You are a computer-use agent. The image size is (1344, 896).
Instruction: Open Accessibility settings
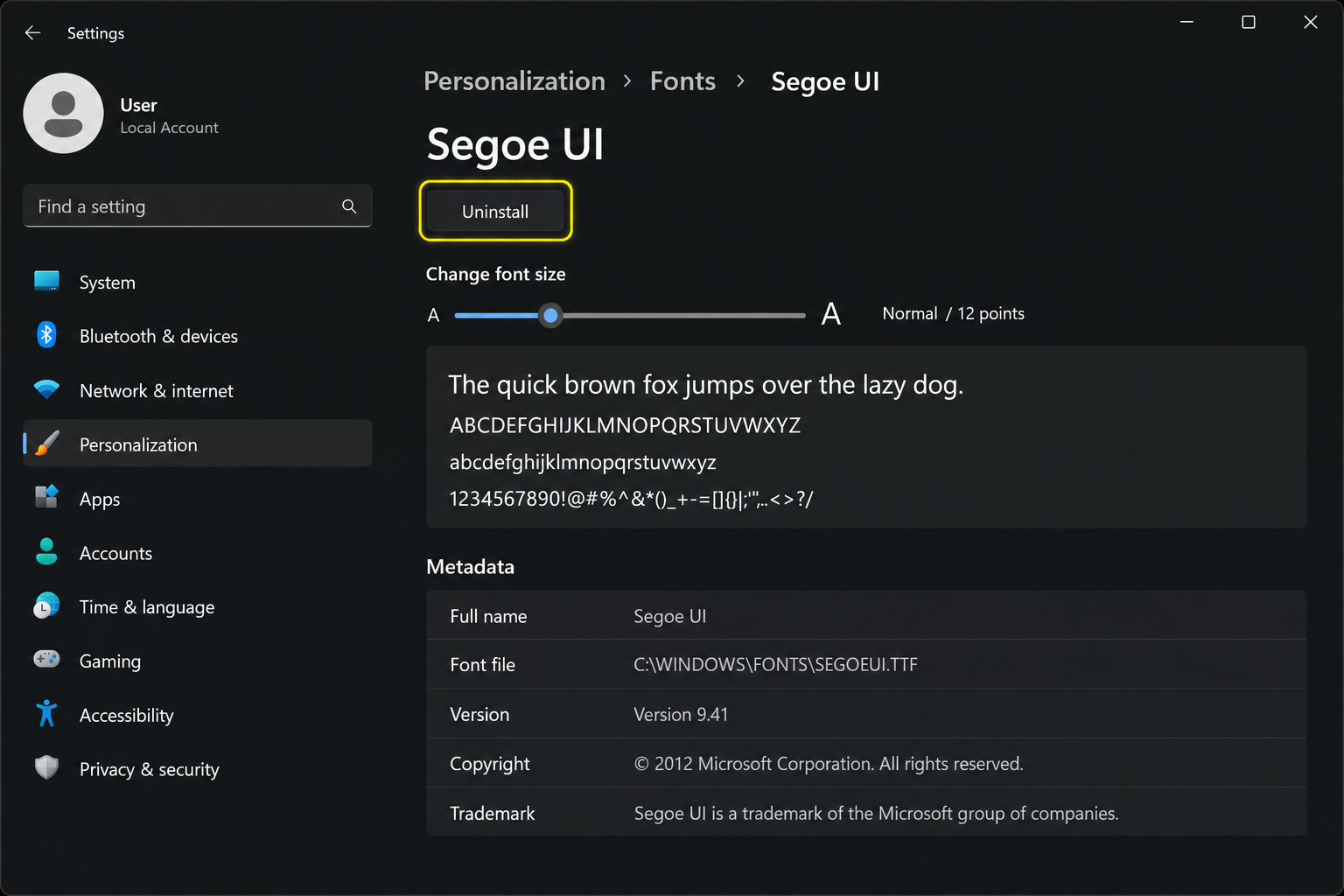tap(198, 715)
